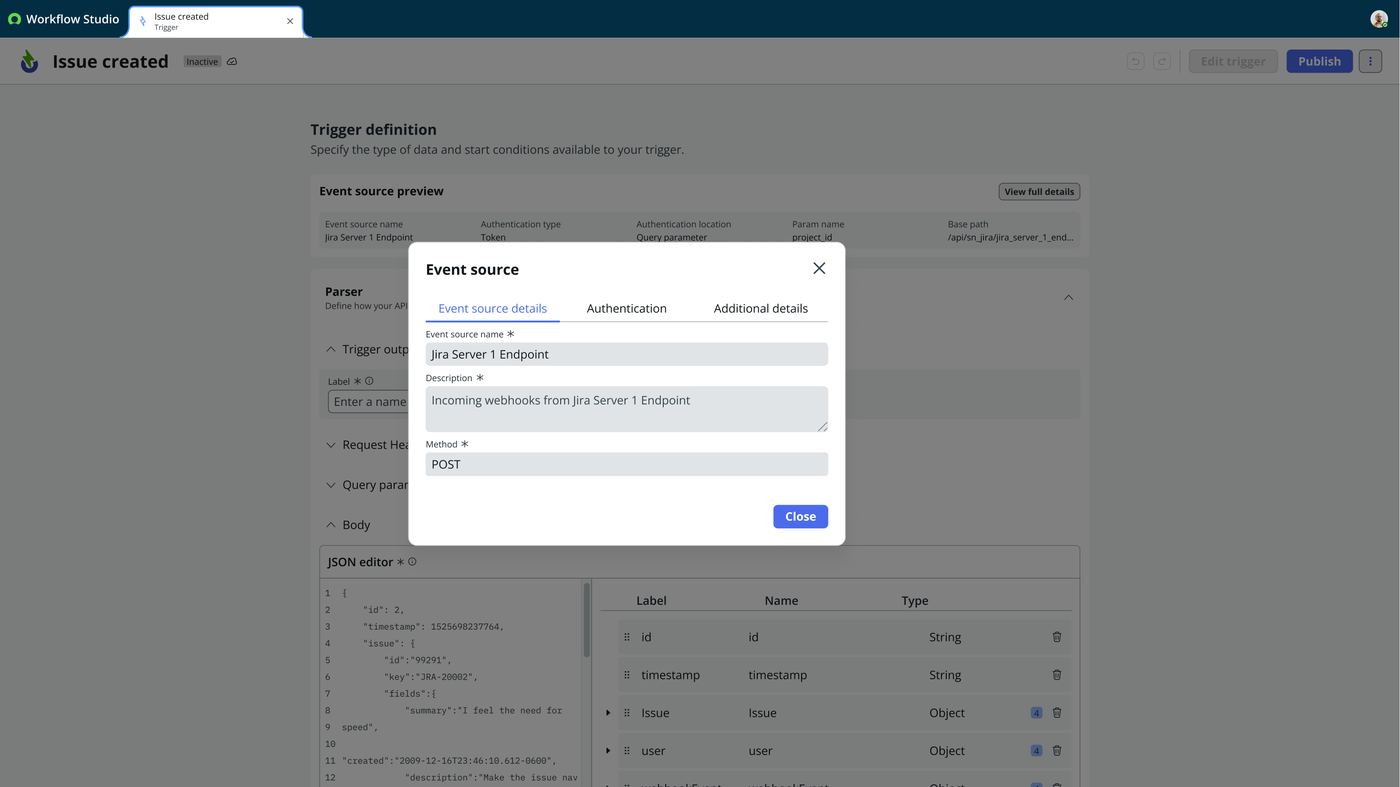Click View full details button
The height and width of the screenshot is (787, 1400).
tap(1039, 191)
